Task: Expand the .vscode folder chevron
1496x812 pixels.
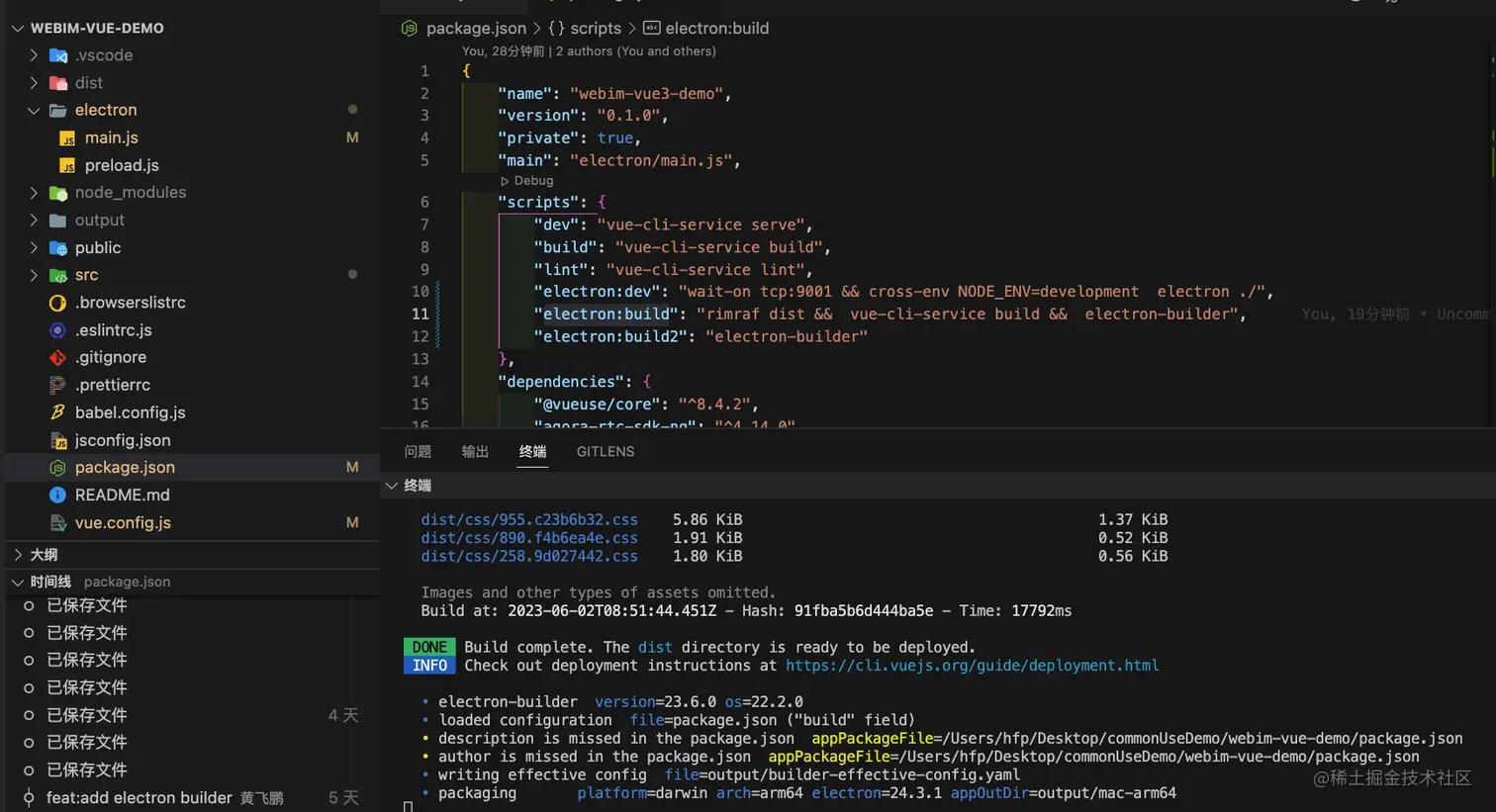Action: click(34, 55)
